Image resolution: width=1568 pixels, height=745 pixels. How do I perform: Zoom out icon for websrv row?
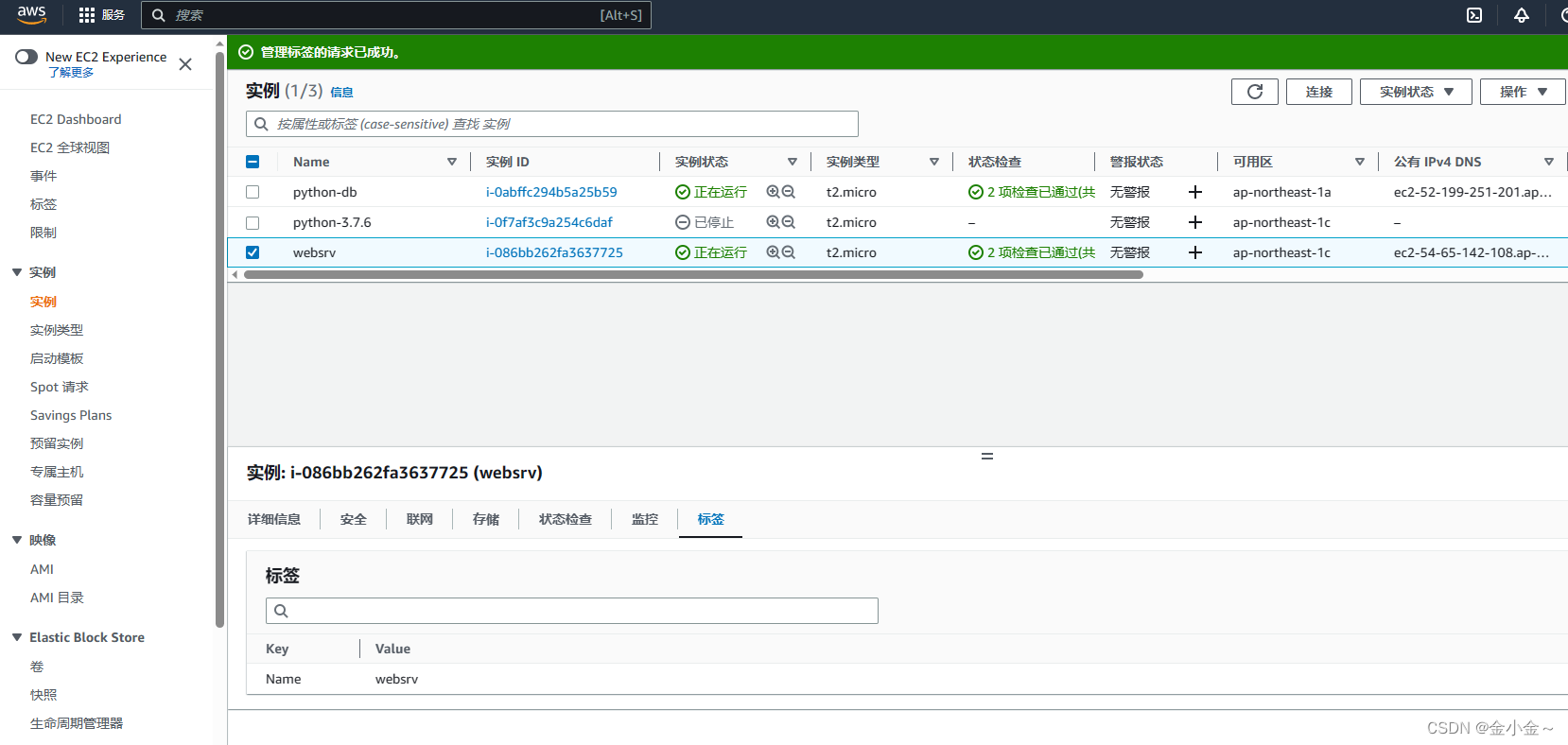tap(789, 252)
